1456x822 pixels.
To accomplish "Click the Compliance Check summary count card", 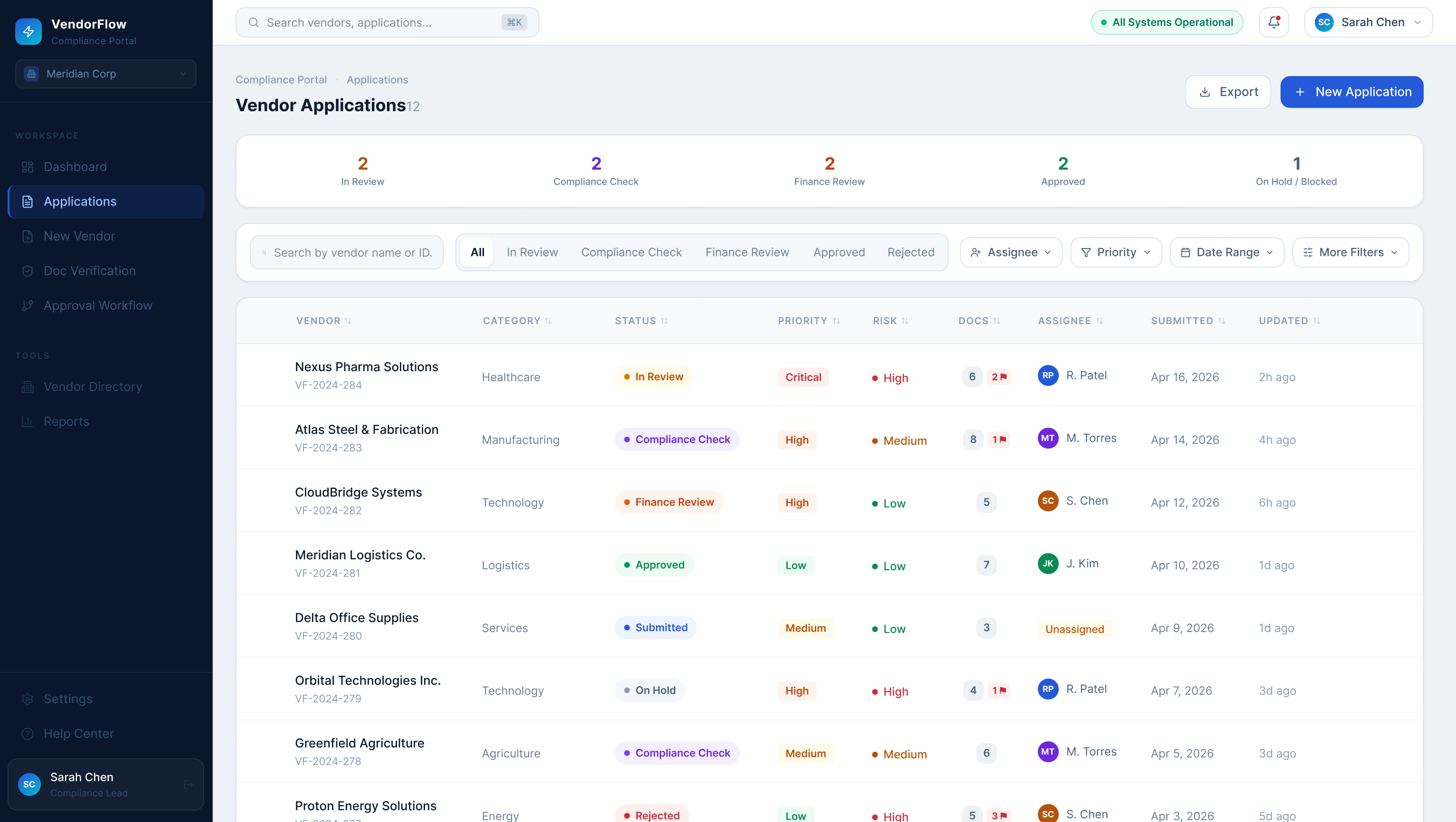I will pos(596,171).
